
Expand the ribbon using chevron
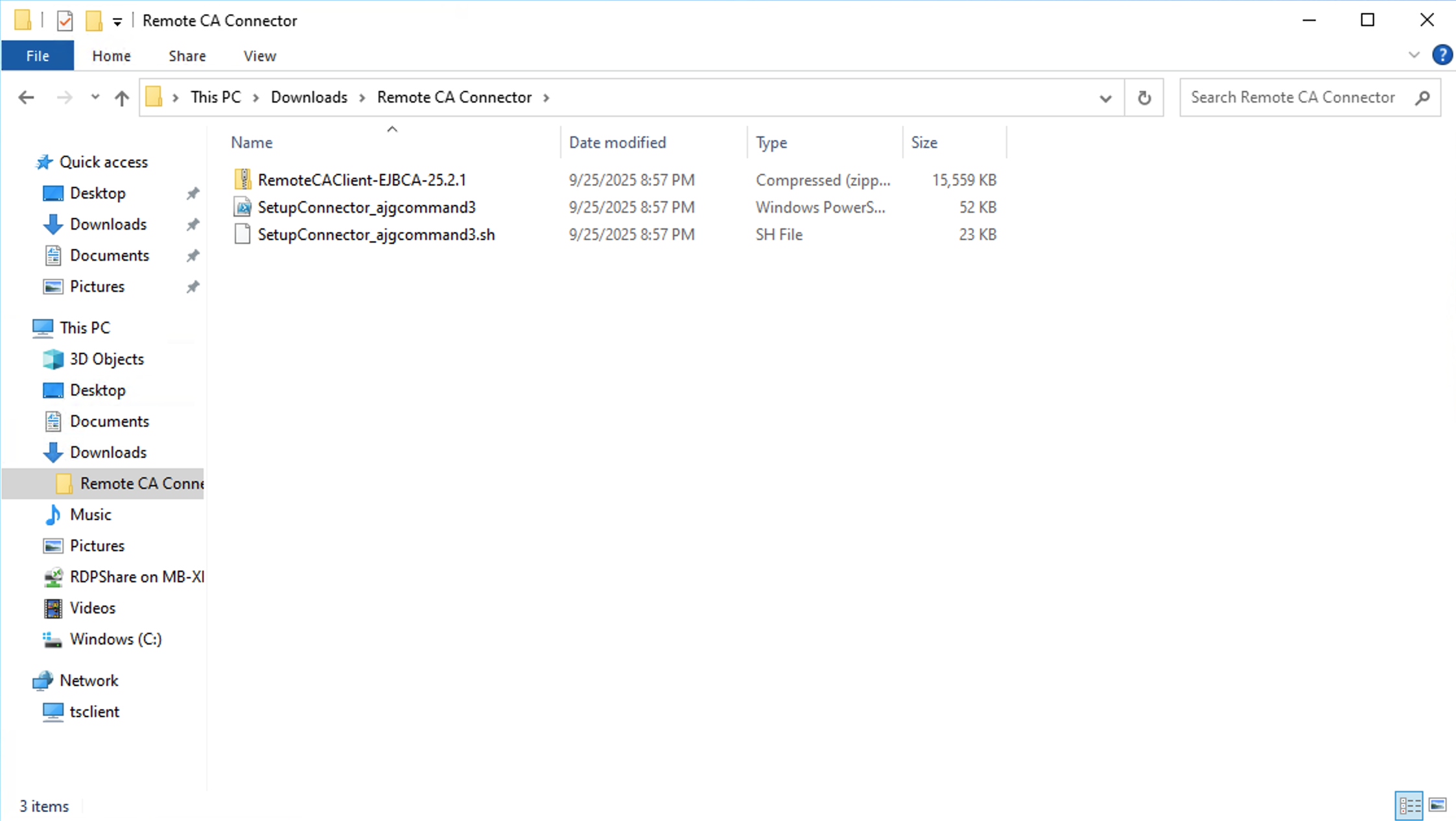click(x=1414, y=55)
